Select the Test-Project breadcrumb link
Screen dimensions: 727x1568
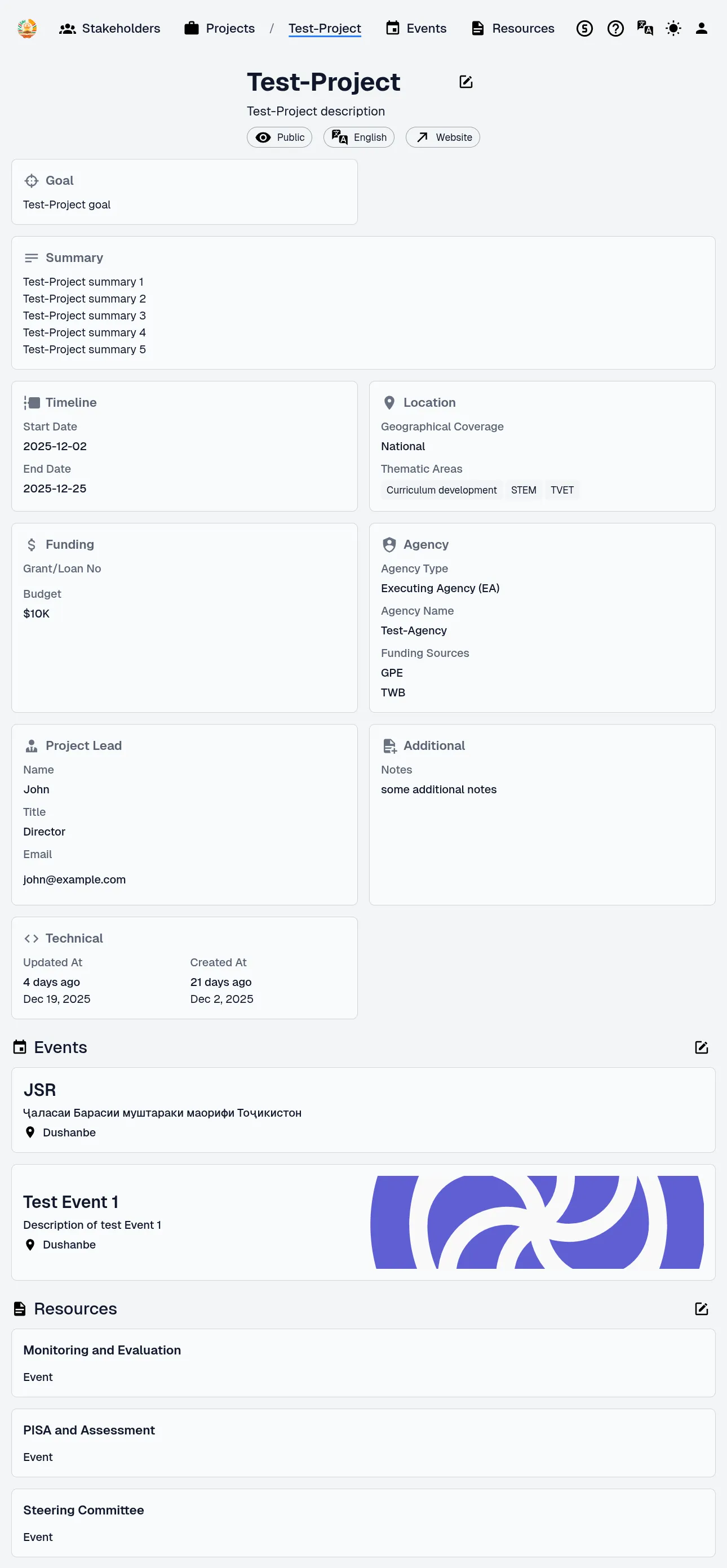325,29
